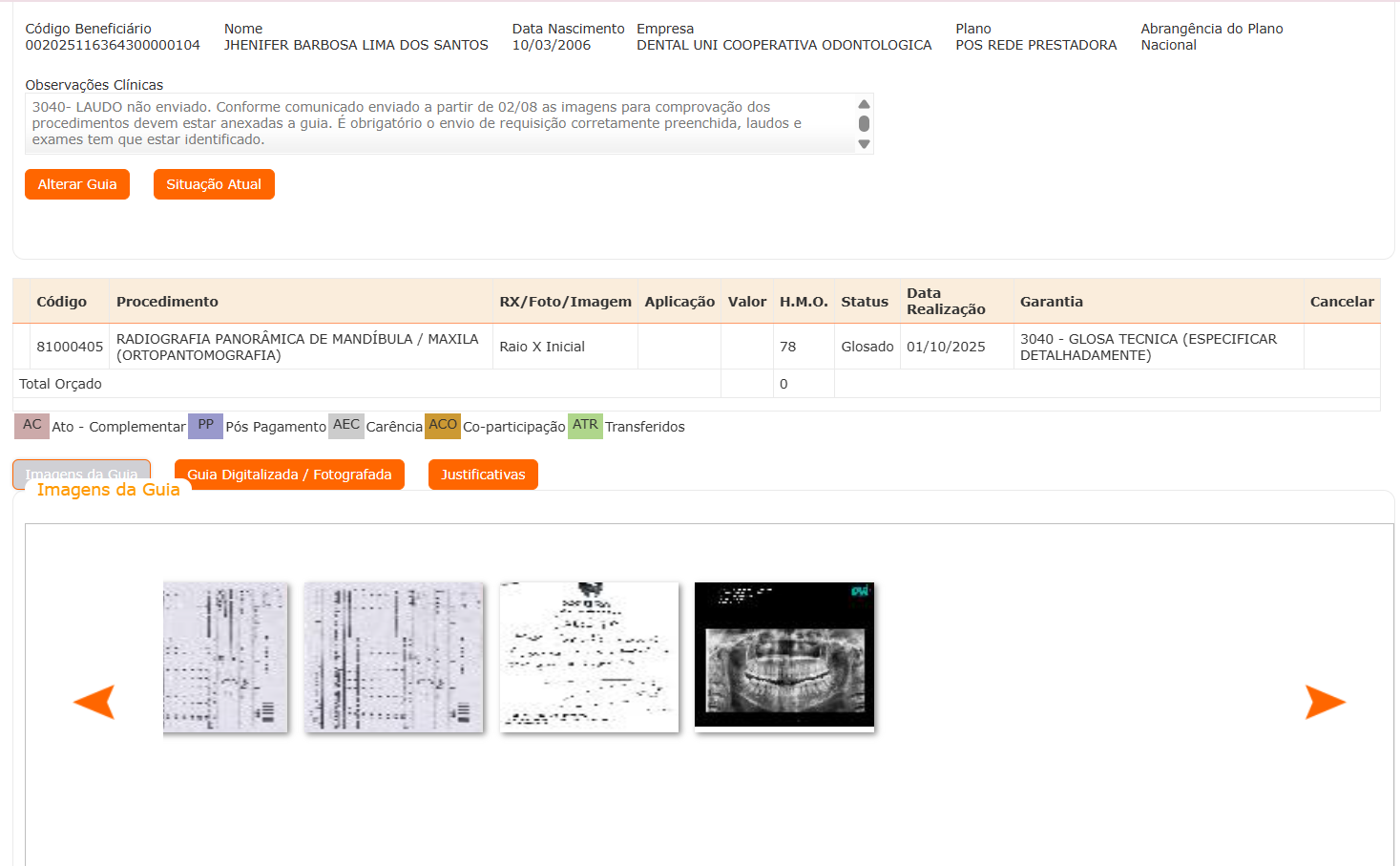Click the PP legend color swatch

pos(206,426)
